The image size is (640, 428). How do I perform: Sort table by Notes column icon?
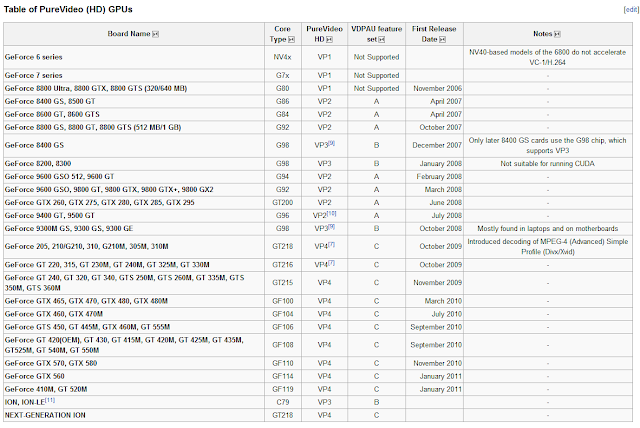(x=558, y=34)
